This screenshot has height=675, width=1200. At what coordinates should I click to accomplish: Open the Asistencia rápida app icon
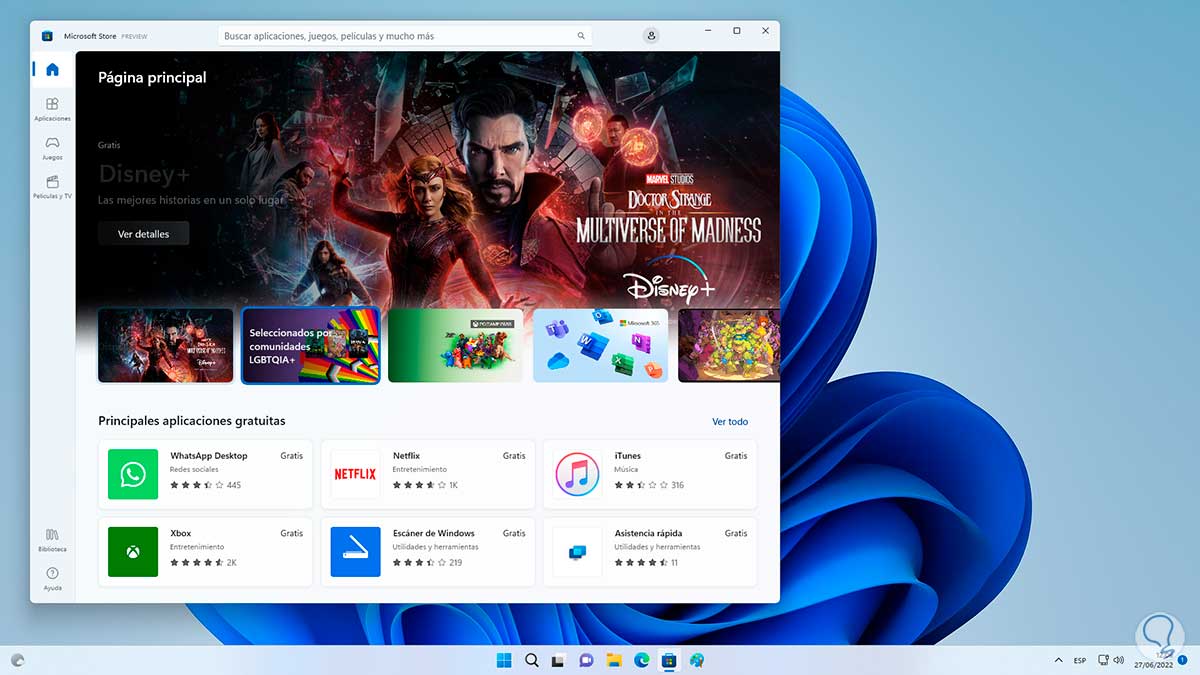[x=577, y=552]
